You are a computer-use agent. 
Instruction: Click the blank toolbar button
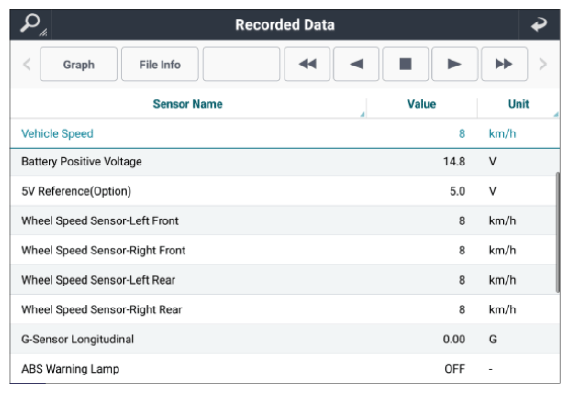241,64
